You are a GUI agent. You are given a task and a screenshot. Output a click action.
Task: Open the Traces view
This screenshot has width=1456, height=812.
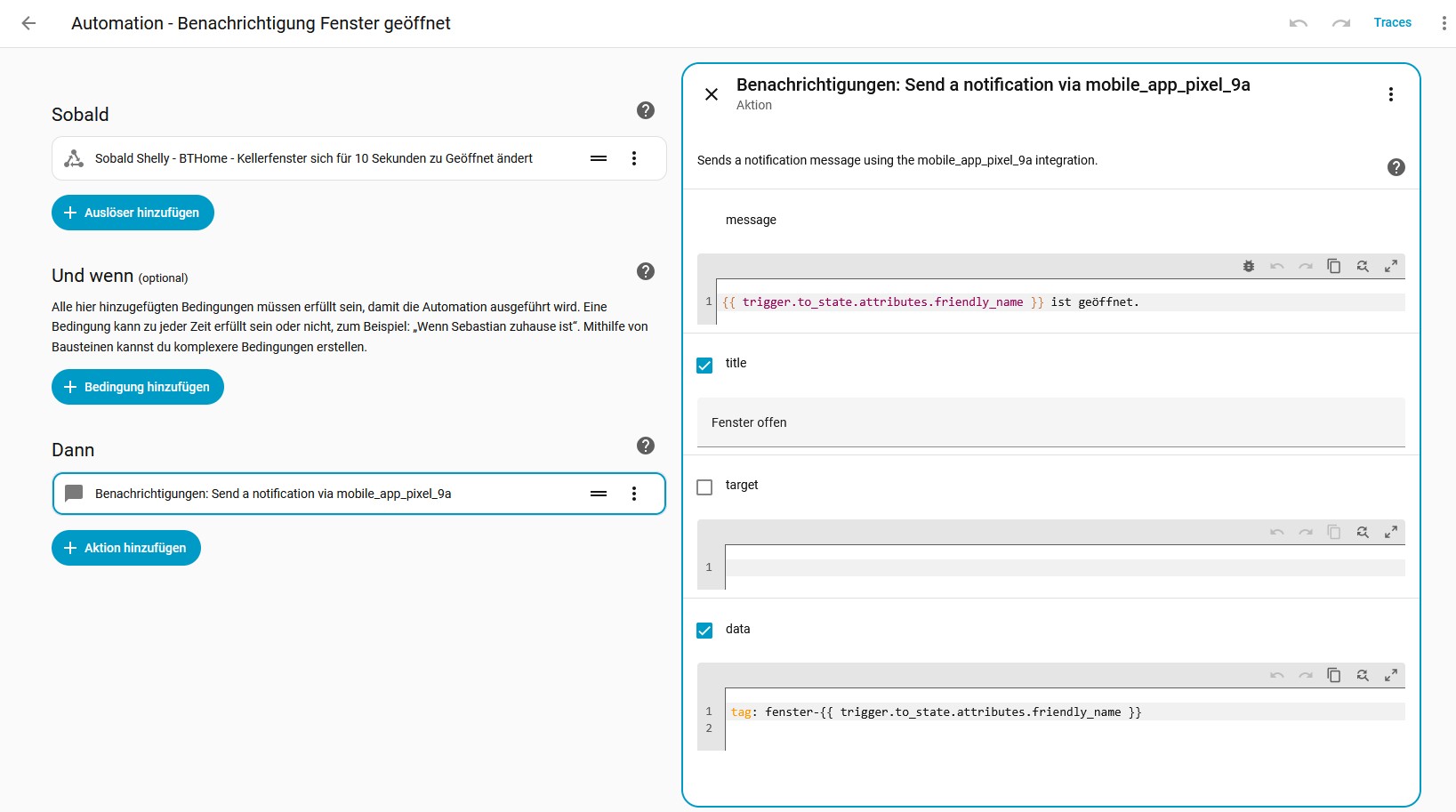[1392, 23]
